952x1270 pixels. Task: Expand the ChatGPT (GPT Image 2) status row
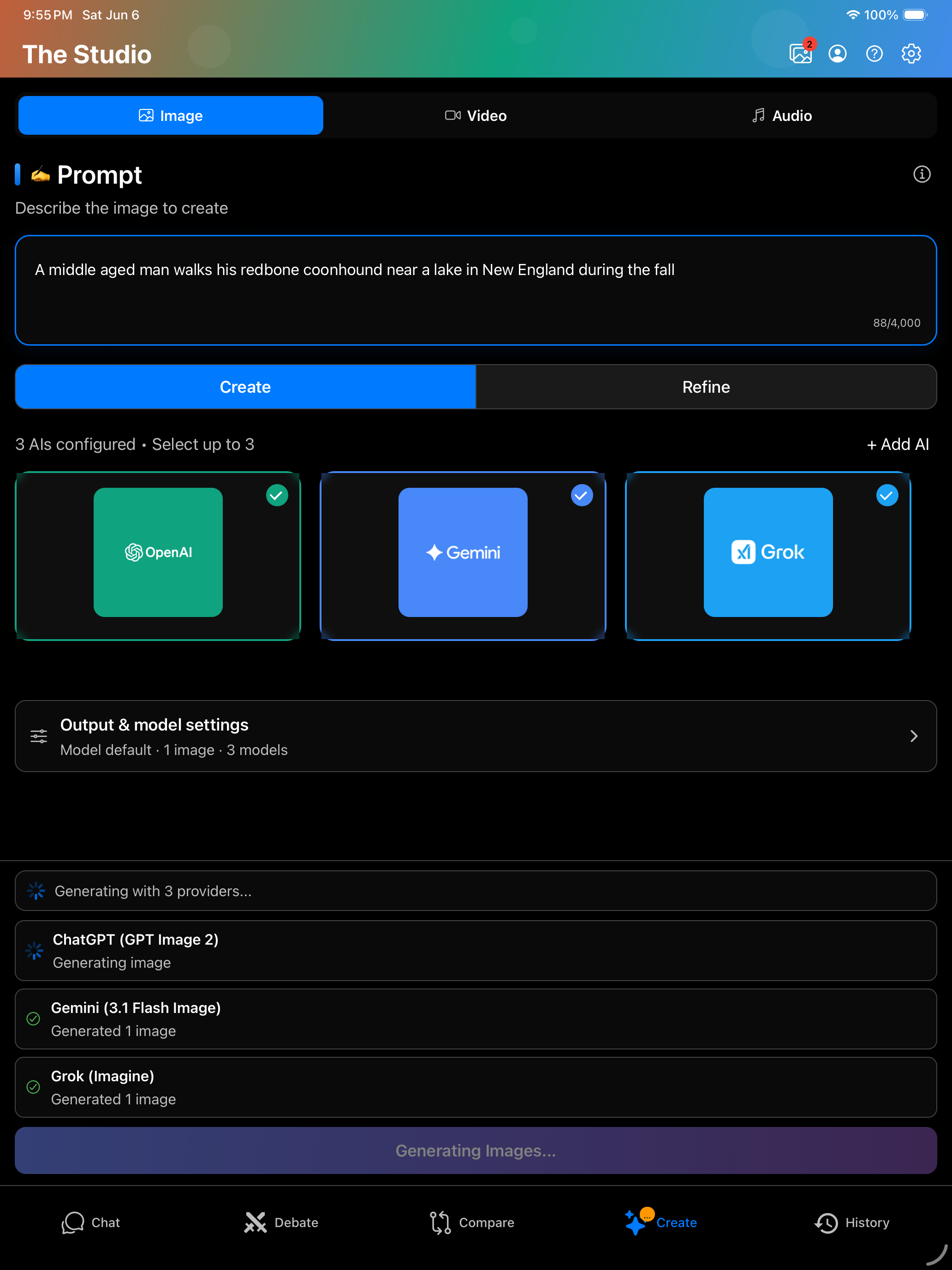pyautogui.click(x=476, y=951)
